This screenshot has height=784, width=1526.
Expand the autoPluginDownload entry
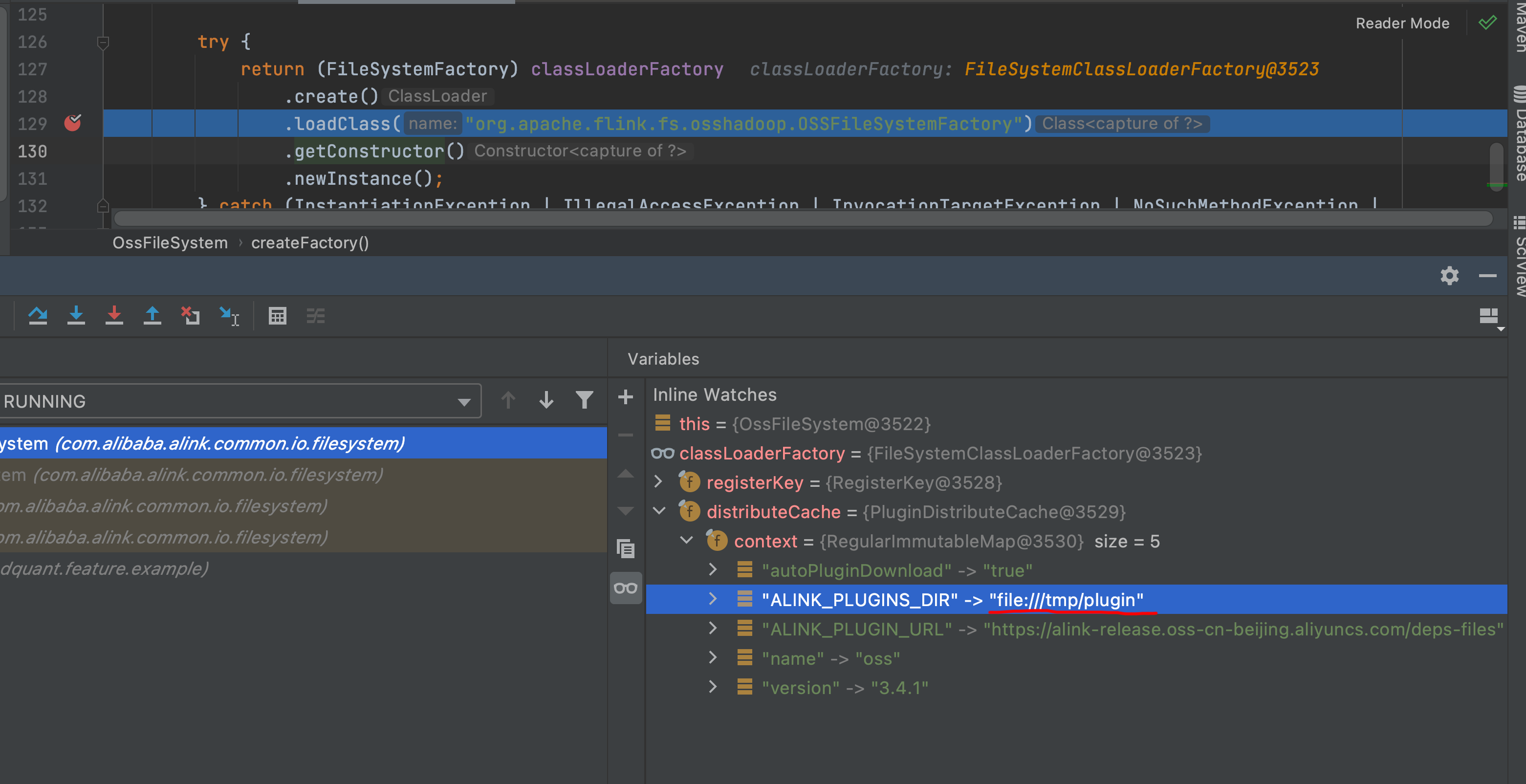tap(713, 569)
